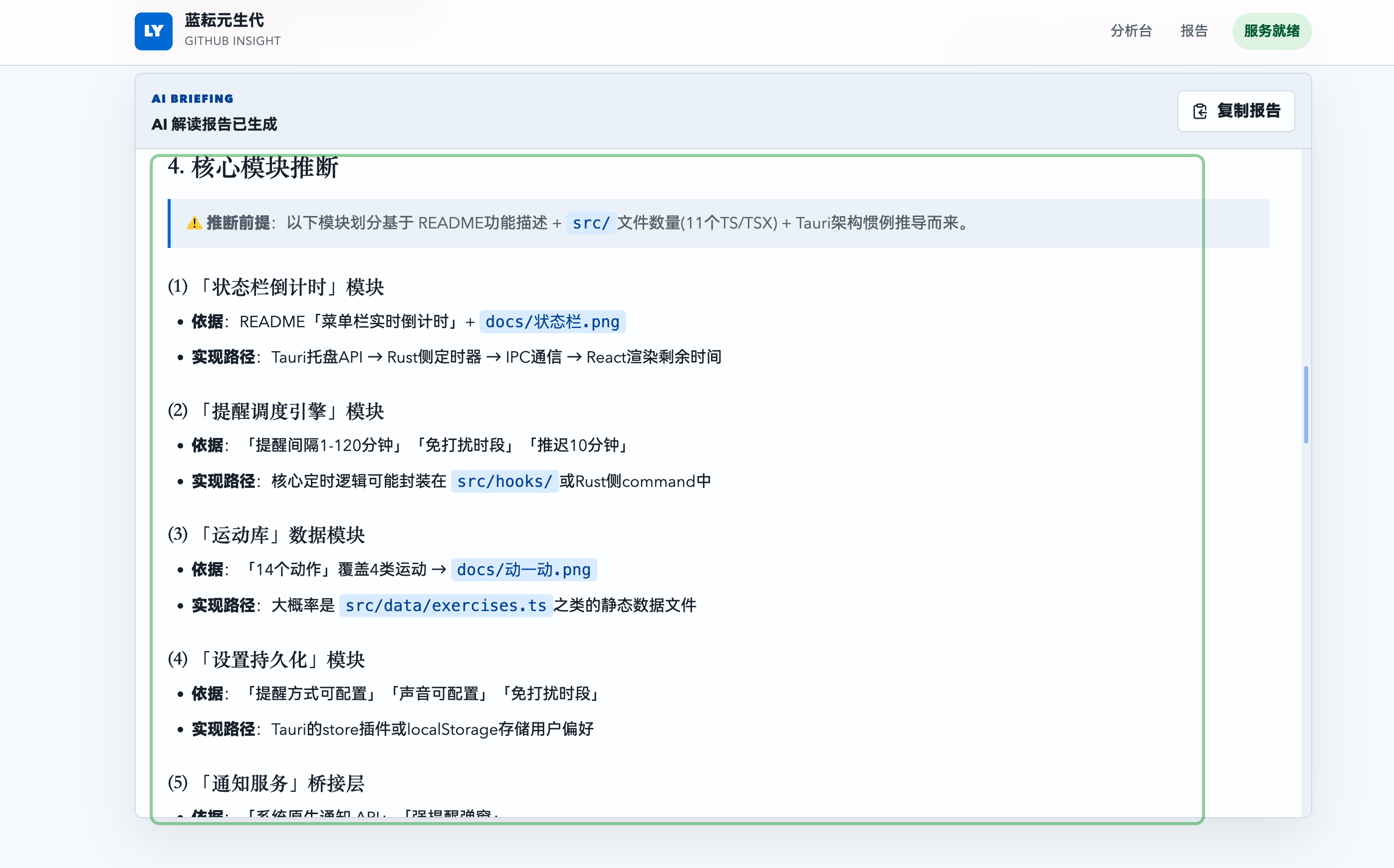Click the warning icon before 推断前提
This screenshot has height=868, width=1394.
pos(194,223)
